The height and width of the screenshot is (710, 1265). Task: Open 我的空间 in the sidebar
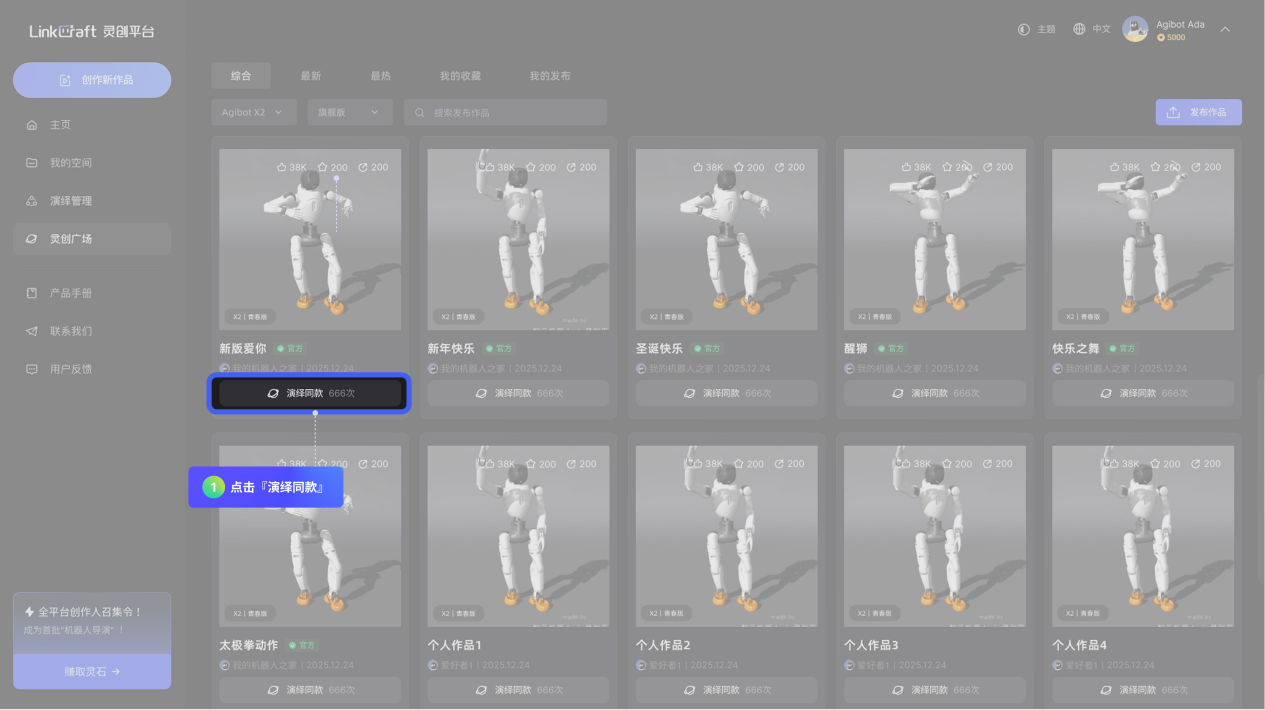tap(70, 163)
